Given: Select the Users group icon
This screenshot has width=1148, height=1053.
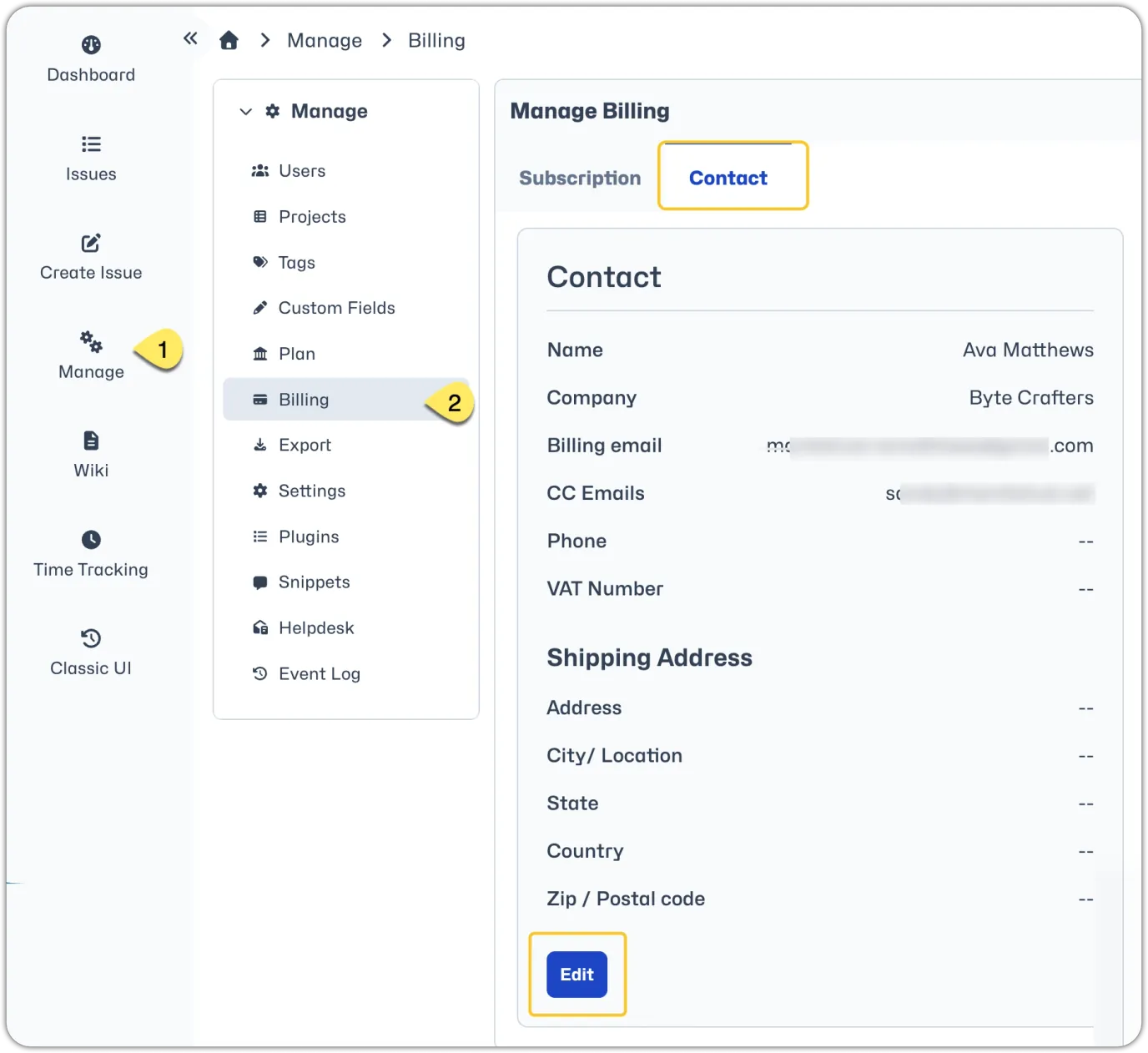Looking at the screenshot, I should click(x=260, y=170).
